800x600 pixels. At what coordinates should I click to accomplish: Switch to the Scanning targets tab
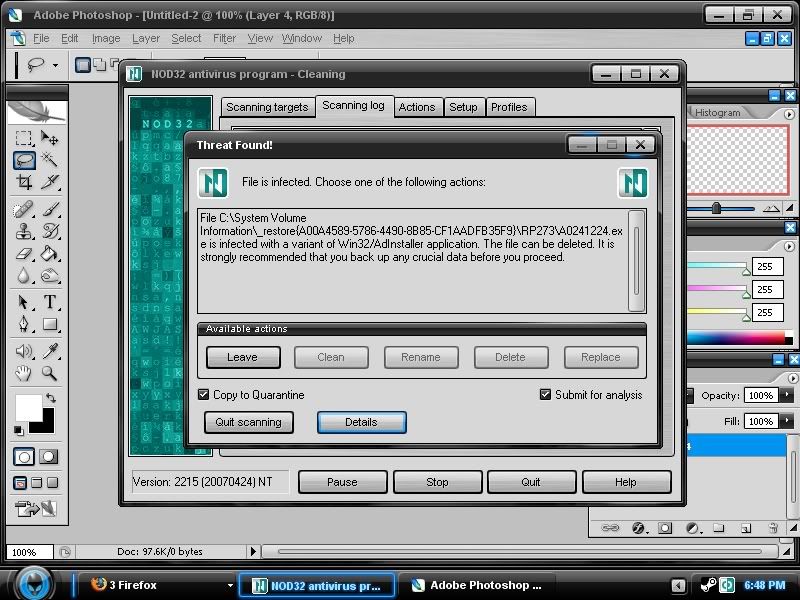click(267, 107)
